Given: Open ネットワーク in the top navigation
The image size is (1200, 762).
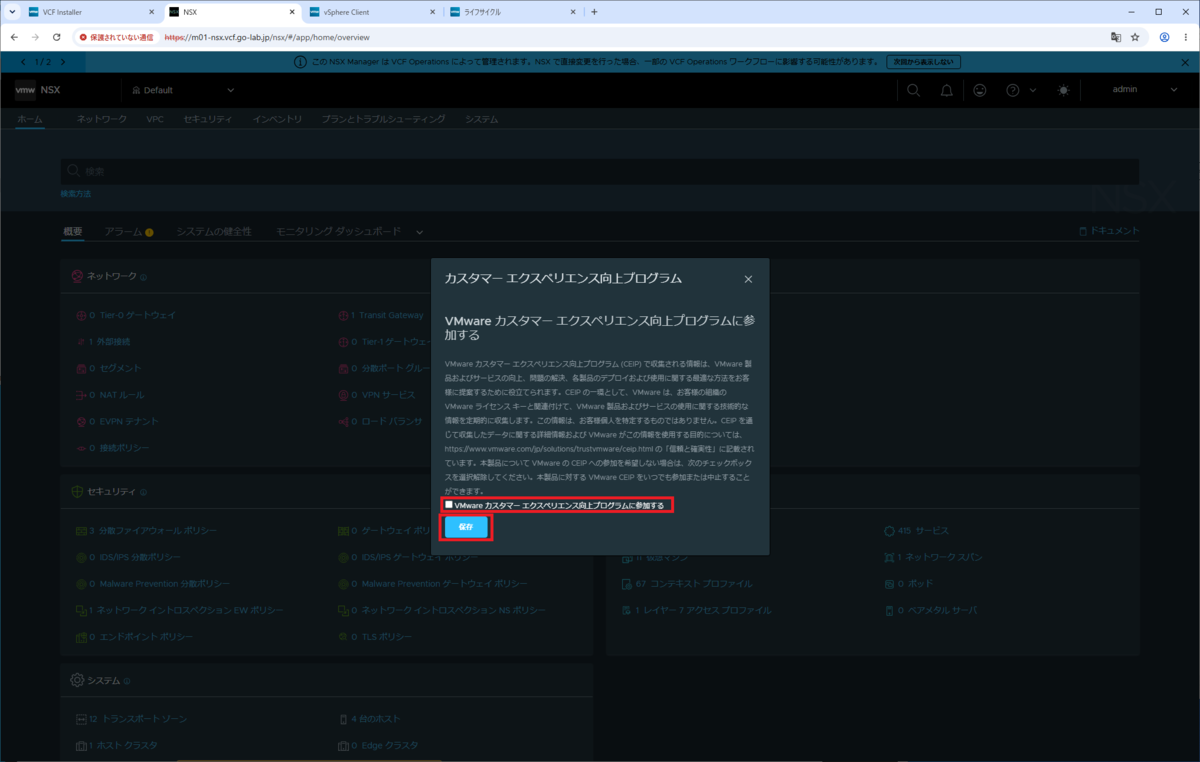Looking at the screenshot, I should point(102,119).
